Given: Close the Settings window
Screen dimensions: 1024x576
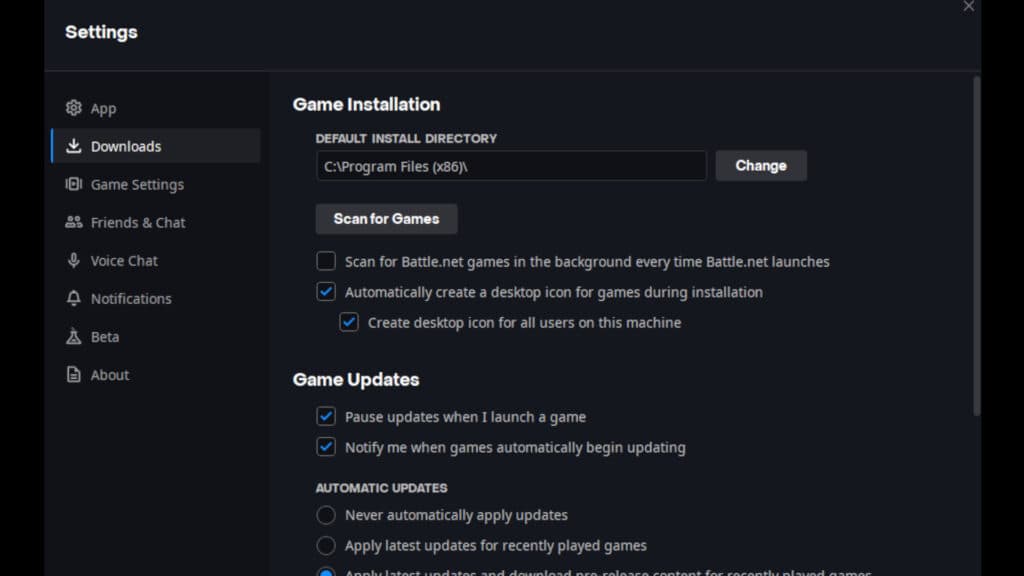Looking at the screenshot, I should (968, 7).
